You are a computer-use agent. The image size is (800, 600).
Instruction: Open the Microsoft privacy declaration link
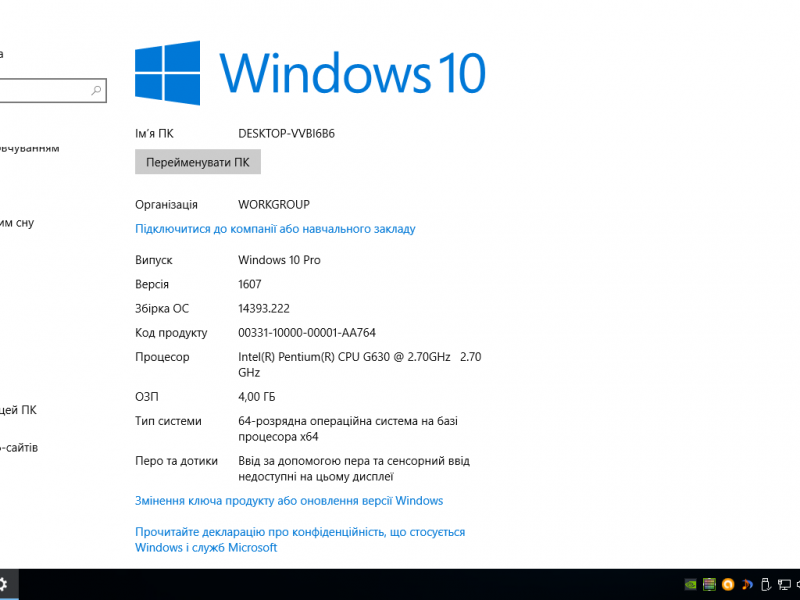[300, 540]
